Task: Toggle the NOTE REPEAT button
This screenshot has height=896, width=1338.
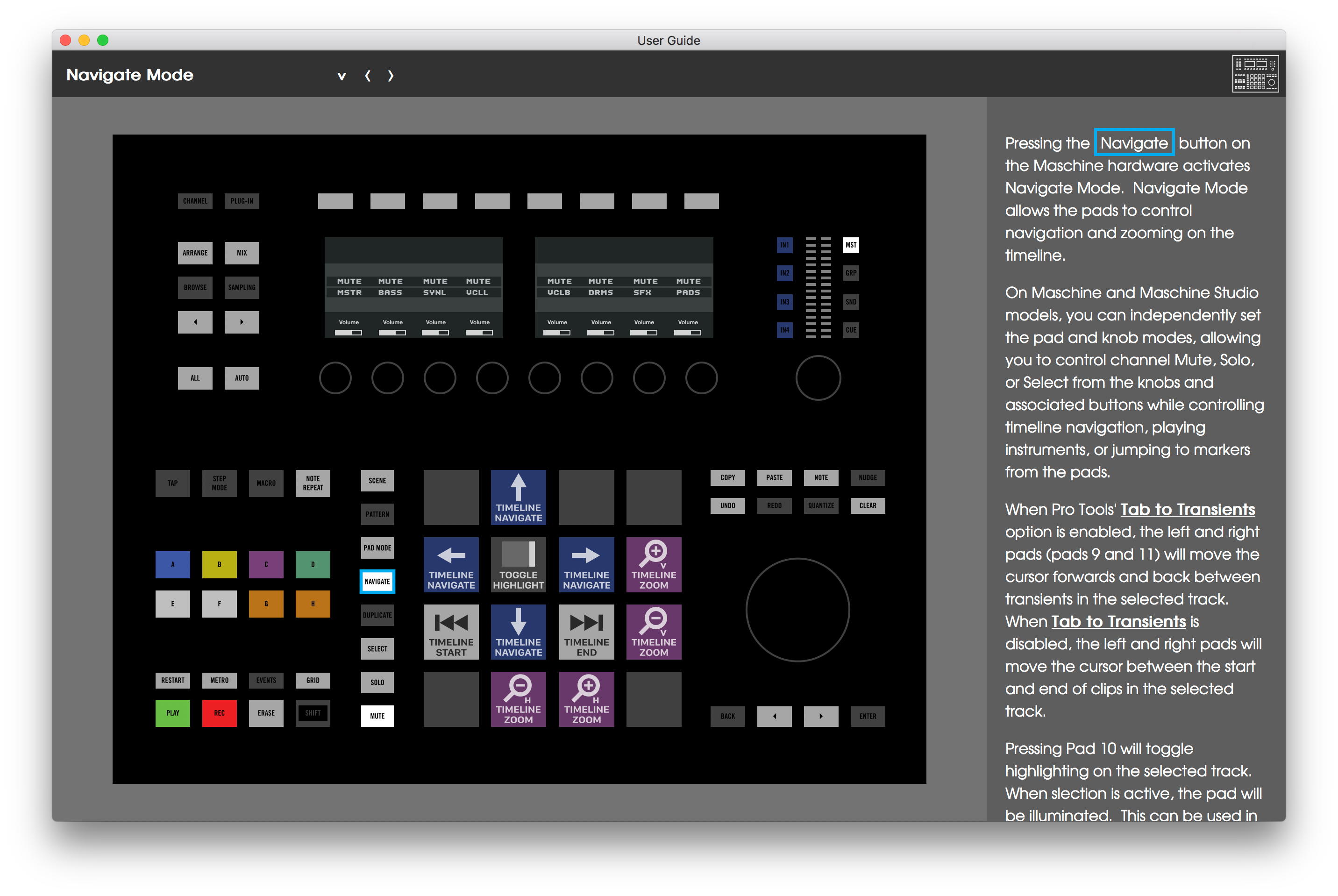Action: point(313,484)
